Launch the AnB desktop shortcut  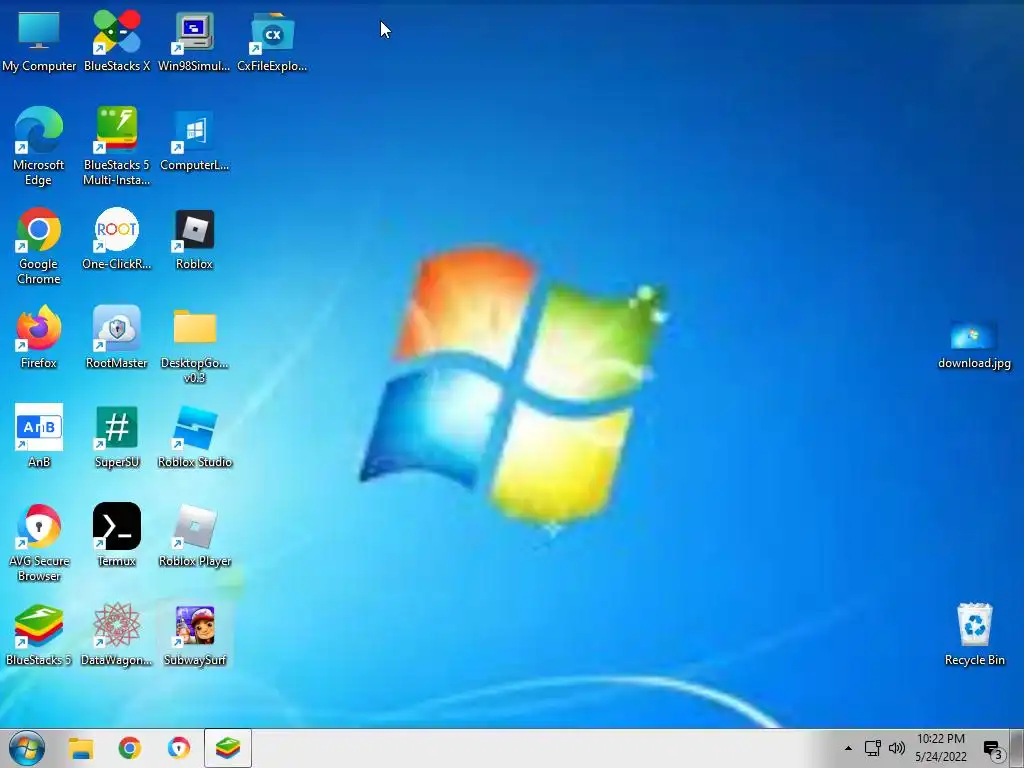click(x=39, y=436)
